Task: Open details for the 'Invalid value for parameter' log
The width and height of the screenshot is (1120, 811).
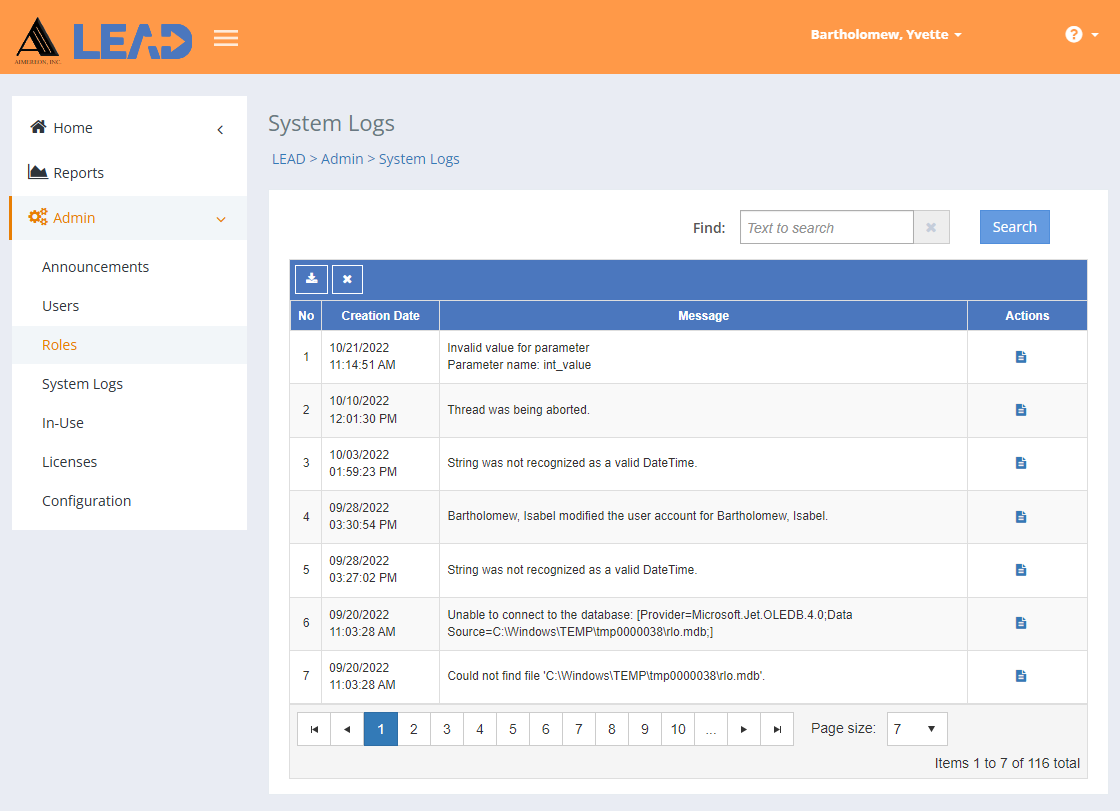Action: coord(1020,356)
